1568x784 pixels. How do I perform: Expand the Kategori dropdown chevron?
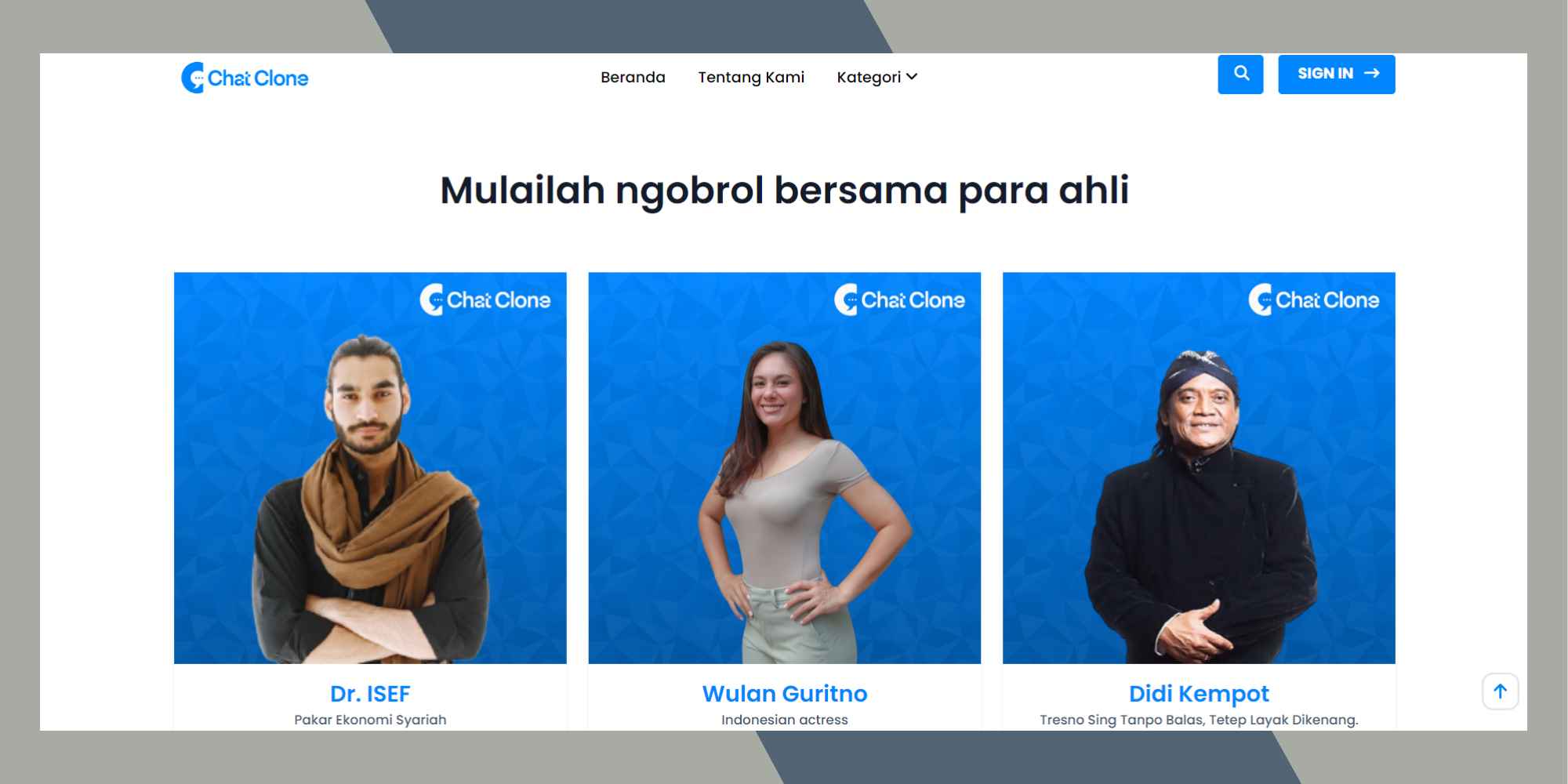912,77
